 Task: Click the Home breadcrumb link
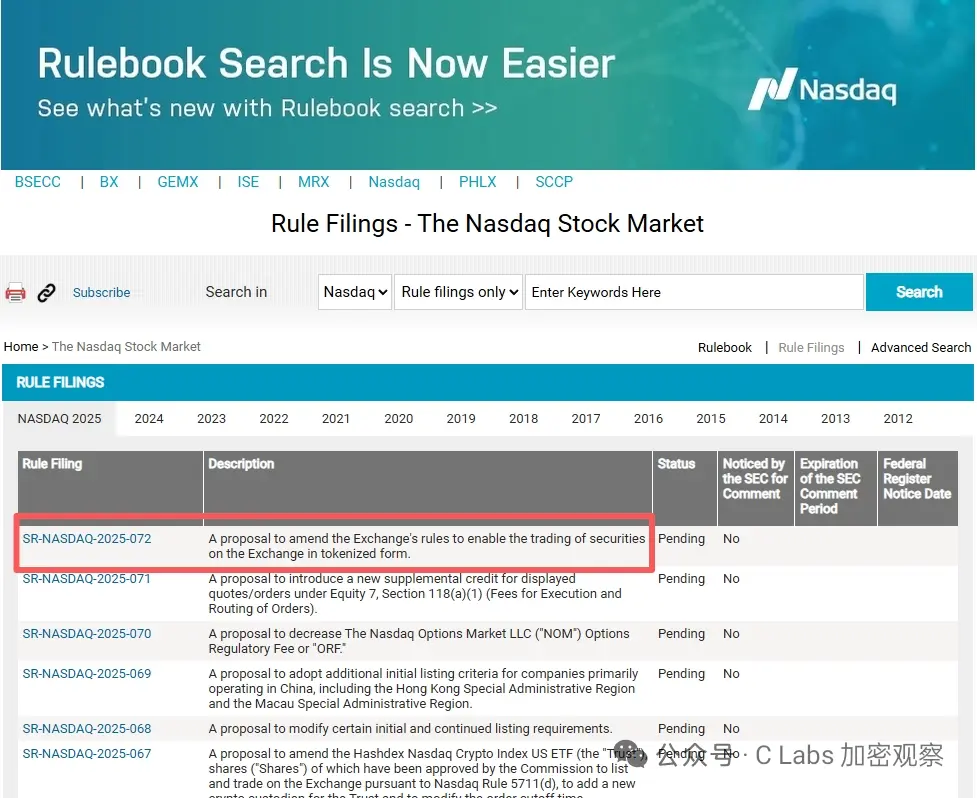[x=21, y=346]
